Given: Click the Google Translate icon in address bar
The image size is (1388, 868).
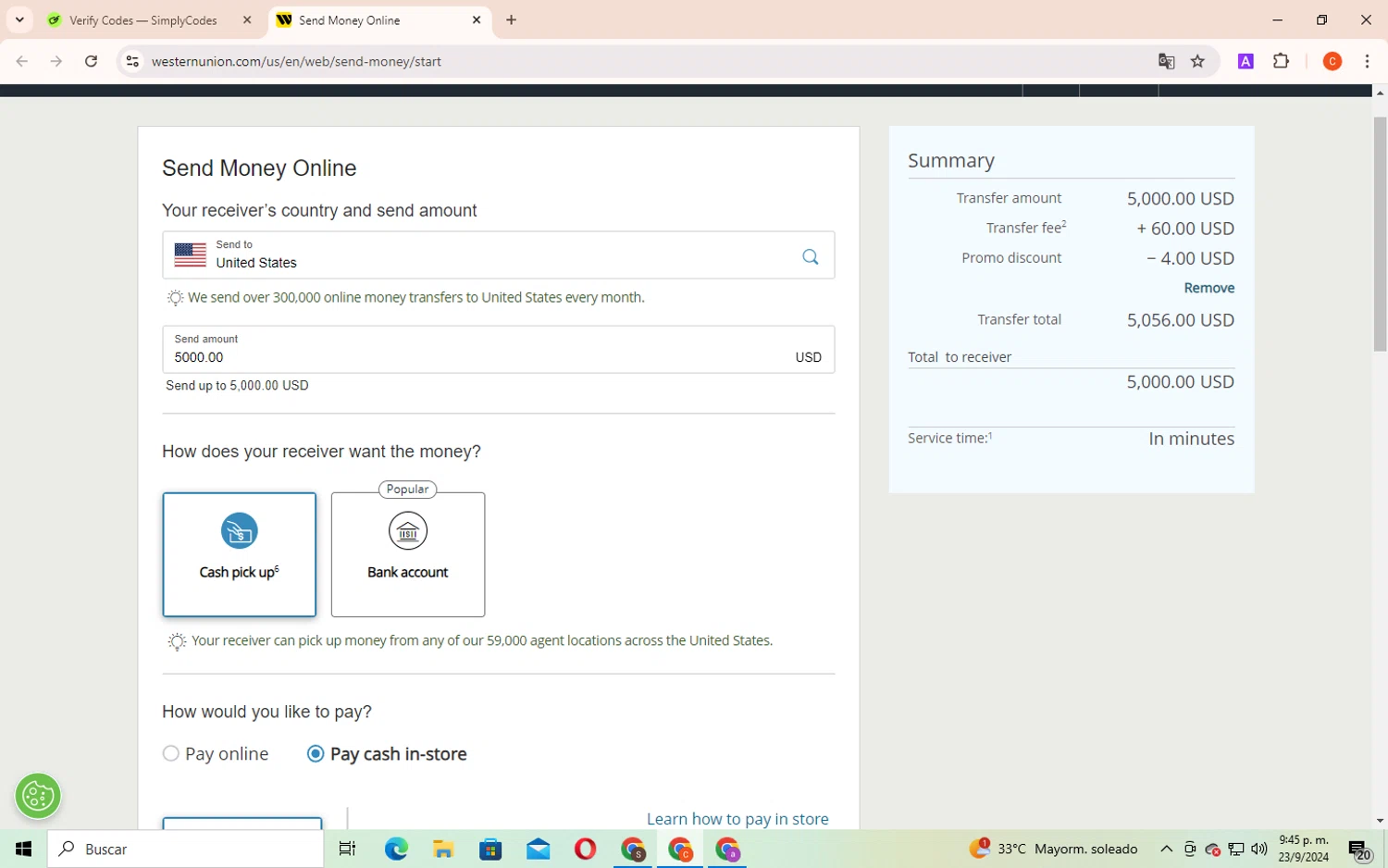Looking at the screenshot, I should click(1166, 61).
